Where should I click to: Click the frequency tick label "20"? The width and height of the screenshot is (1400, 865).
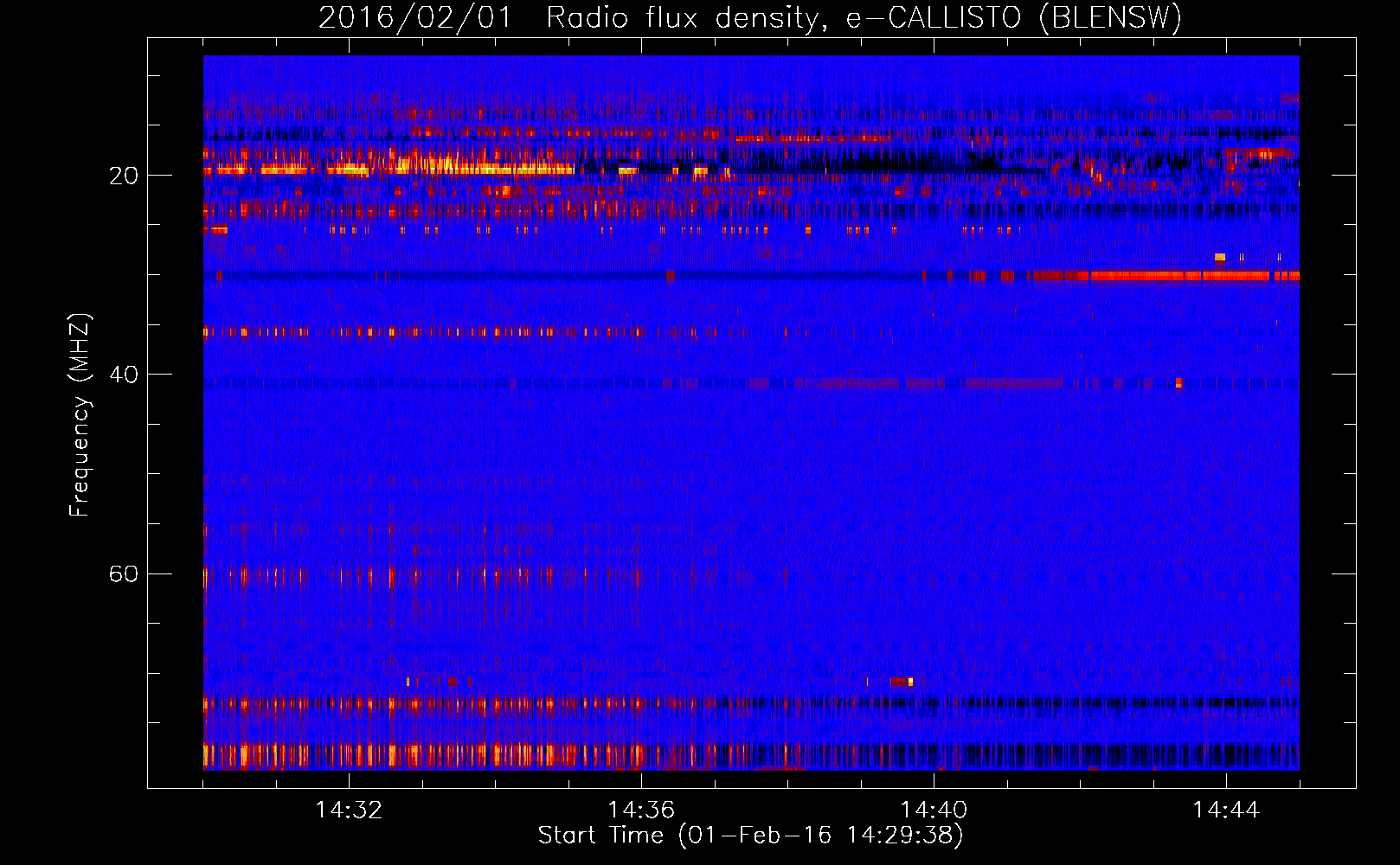pyautogui.click(x=123, y=176)
